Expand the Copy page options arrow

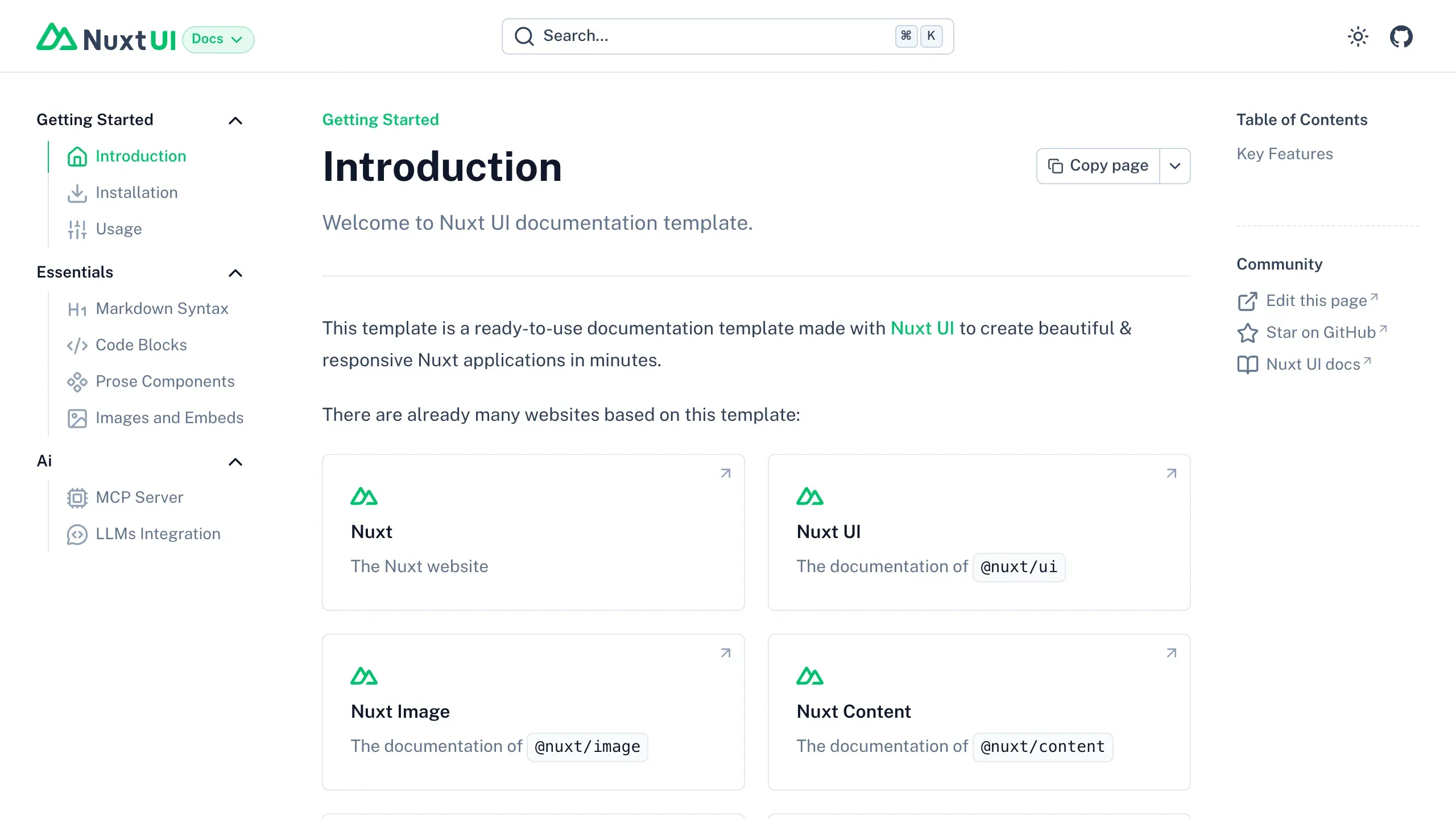pyautogui.click(x=1175, y=166)
